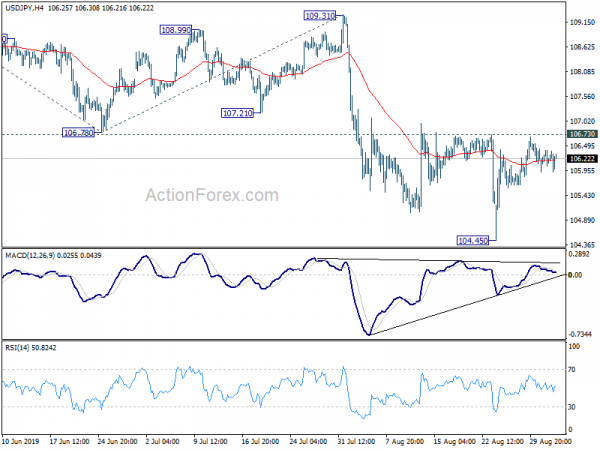The width and height of the screenshot is (600, 450).
Task: Click the RSI 100 scale label
Action: point(574,346)
